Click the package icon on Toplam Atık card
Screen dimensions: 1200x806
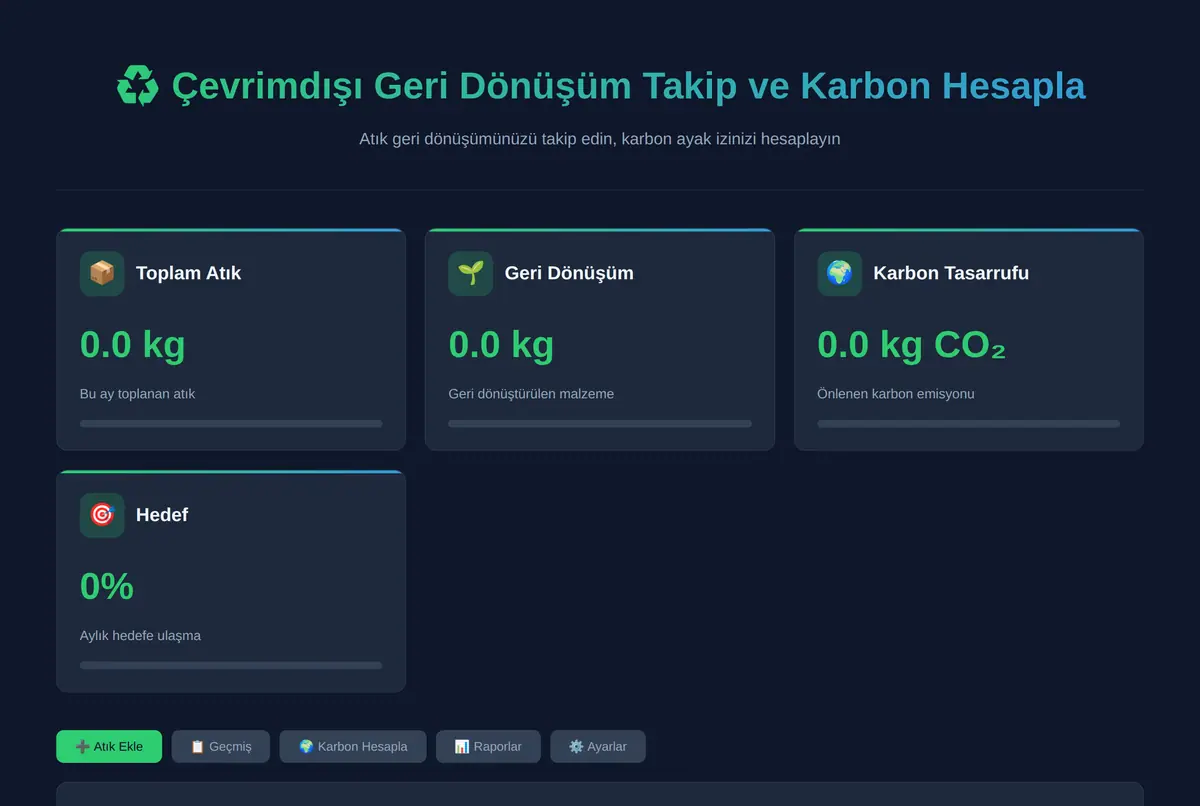(x=102, y=273)
